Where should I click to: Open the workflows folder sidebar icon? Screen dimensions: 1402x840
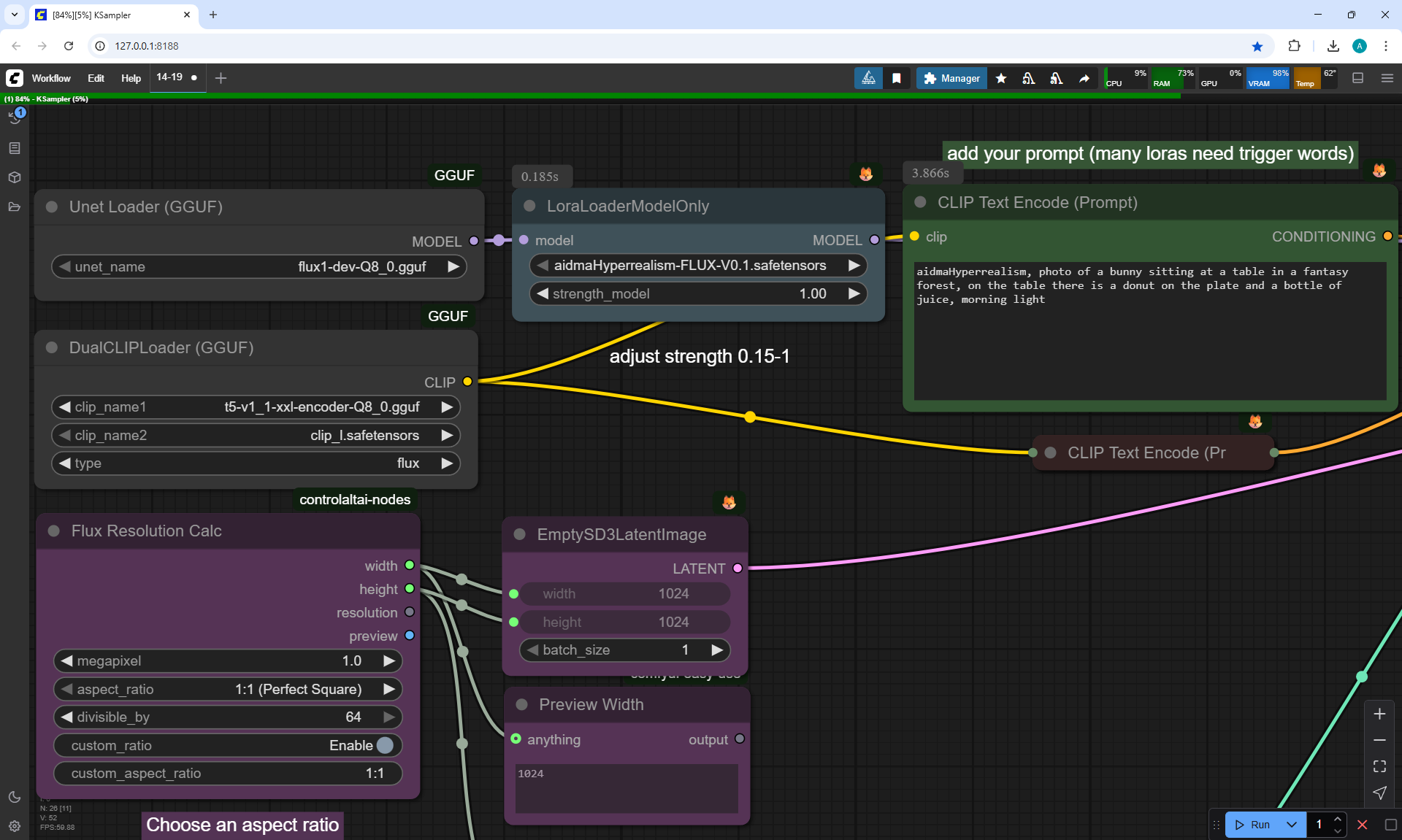point(15,207)
